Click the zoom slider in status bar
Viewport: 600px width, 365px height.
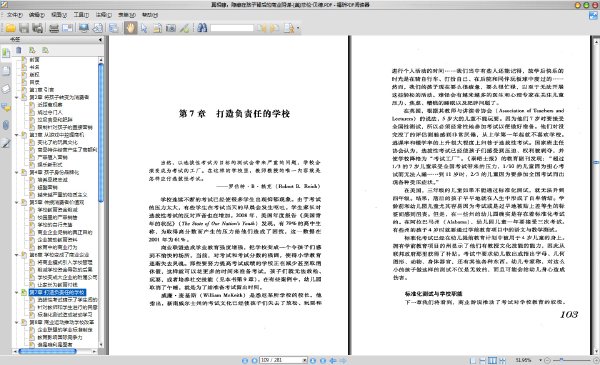point(572,360)
